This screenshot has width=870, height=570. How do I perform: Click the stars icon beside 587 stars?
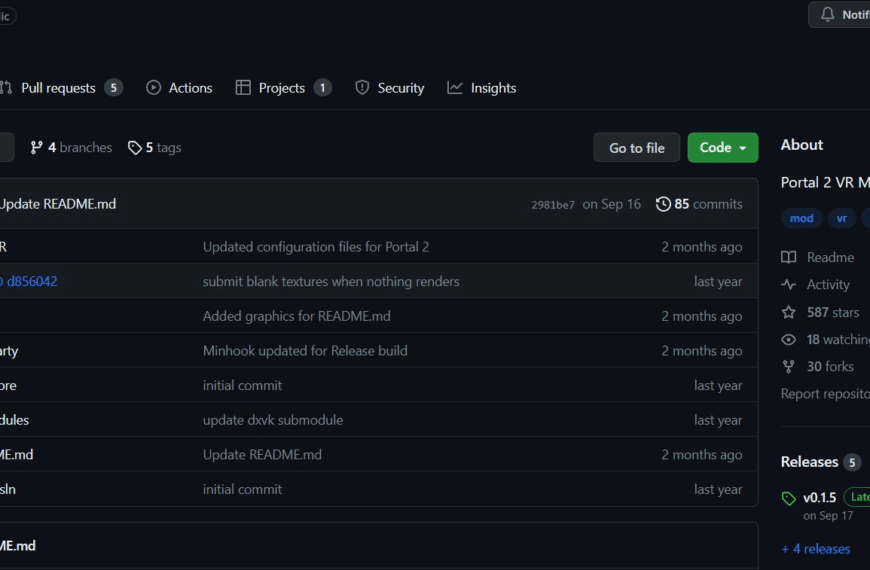pos(788,312)
